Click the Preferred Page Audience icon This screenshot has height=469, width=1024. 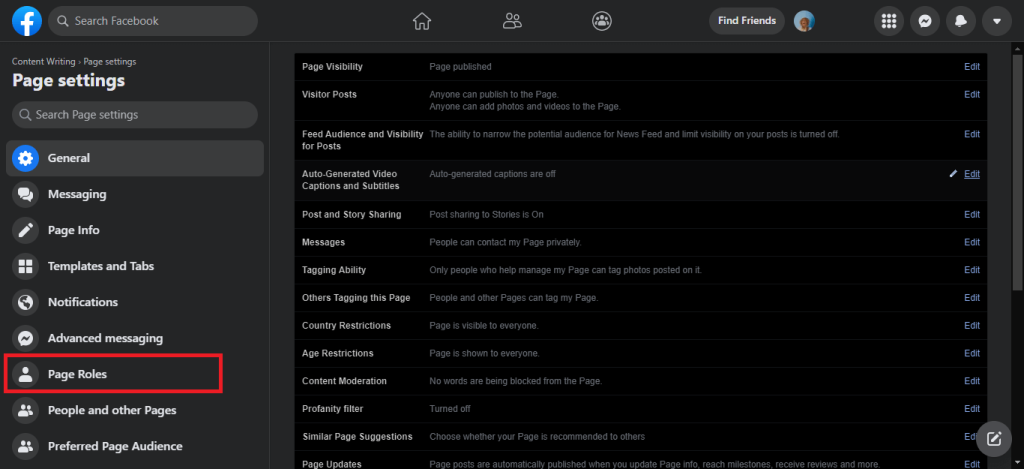(25, 446)
